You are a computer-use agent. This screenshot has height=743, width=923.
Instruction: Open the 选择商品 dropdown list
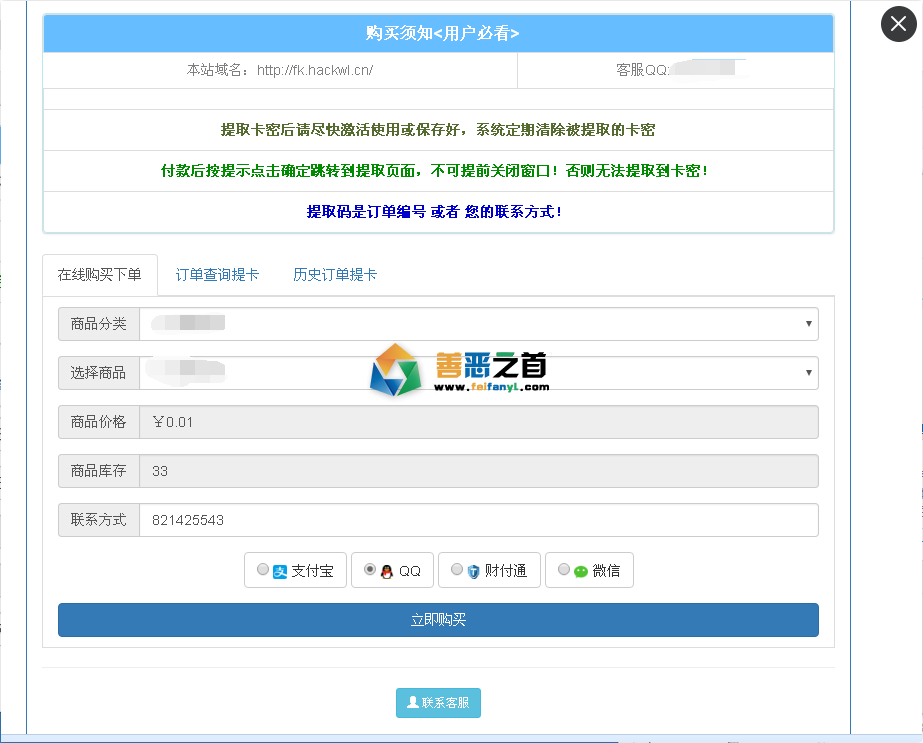click(x=478, y=373)
